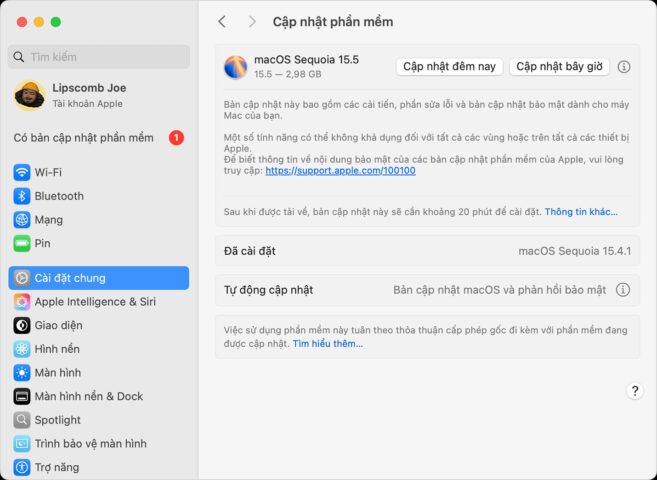Image resolution: width=657 pixels, height=480 pixels.
Task: Go forward with the right chevron
Action: click(x=252, y=22)
